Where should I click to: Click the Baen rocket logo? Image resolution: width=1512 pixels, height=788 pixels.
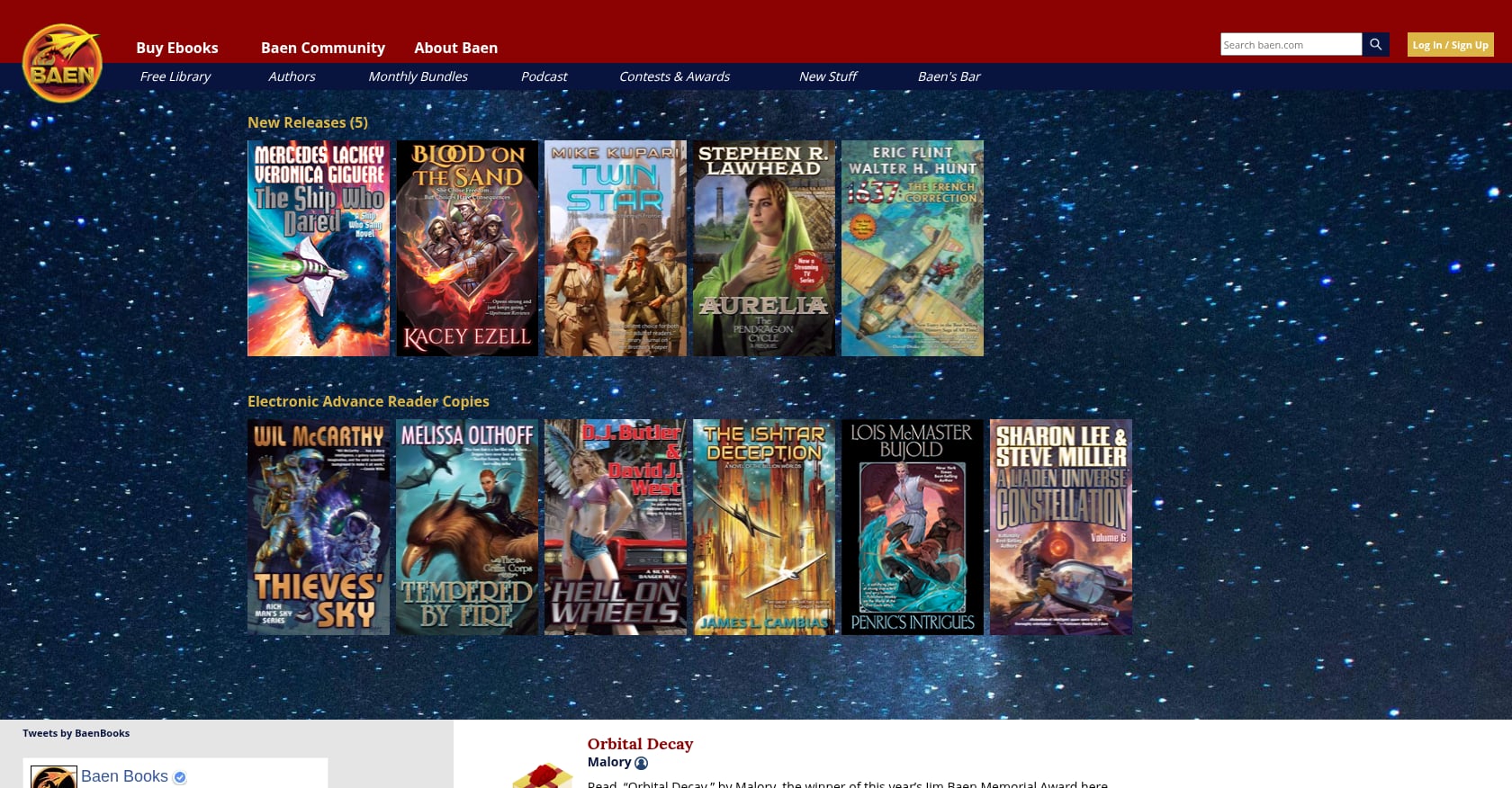[62, 63]
